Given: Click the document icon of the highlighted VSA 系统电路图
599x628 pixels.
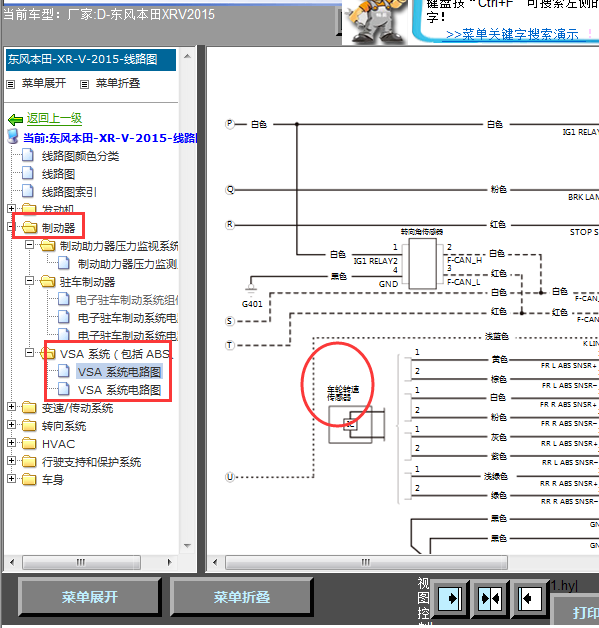Looking at the screenshot, I should [x=64, y=371].
